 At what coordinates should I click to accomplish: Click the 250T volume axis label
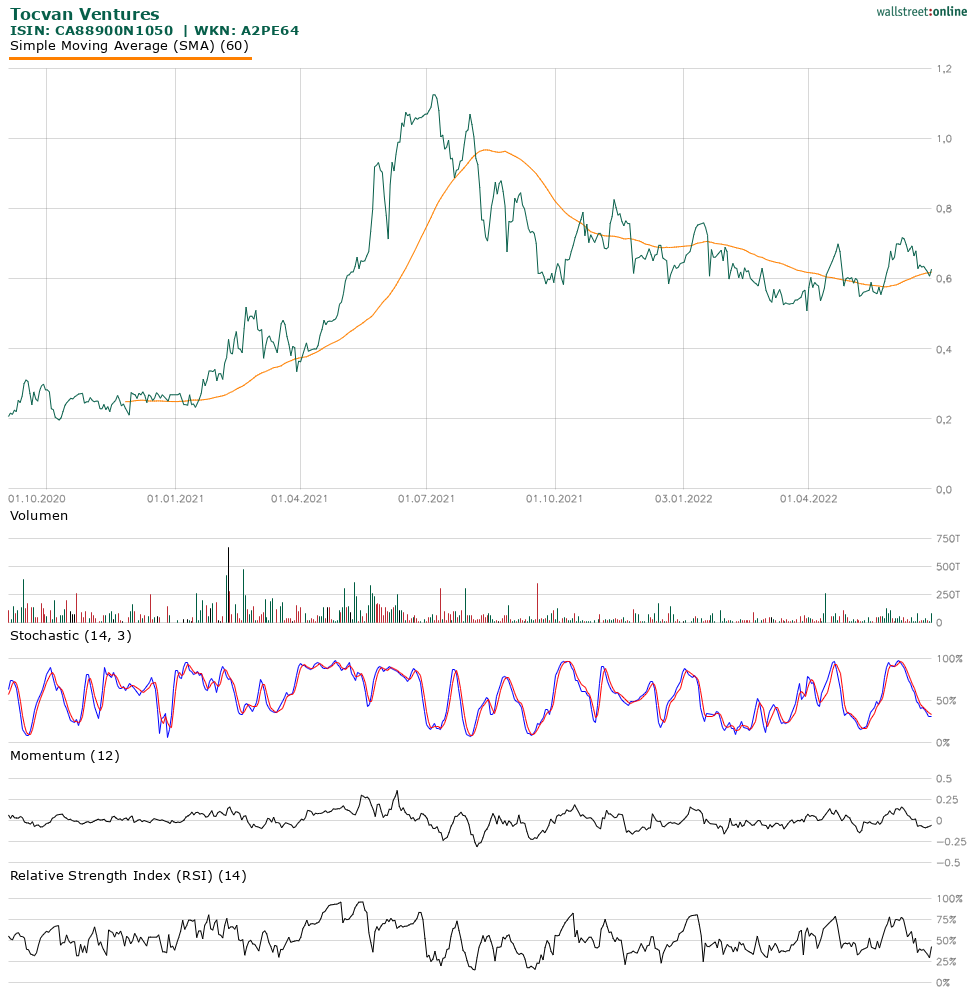point(948,595)
